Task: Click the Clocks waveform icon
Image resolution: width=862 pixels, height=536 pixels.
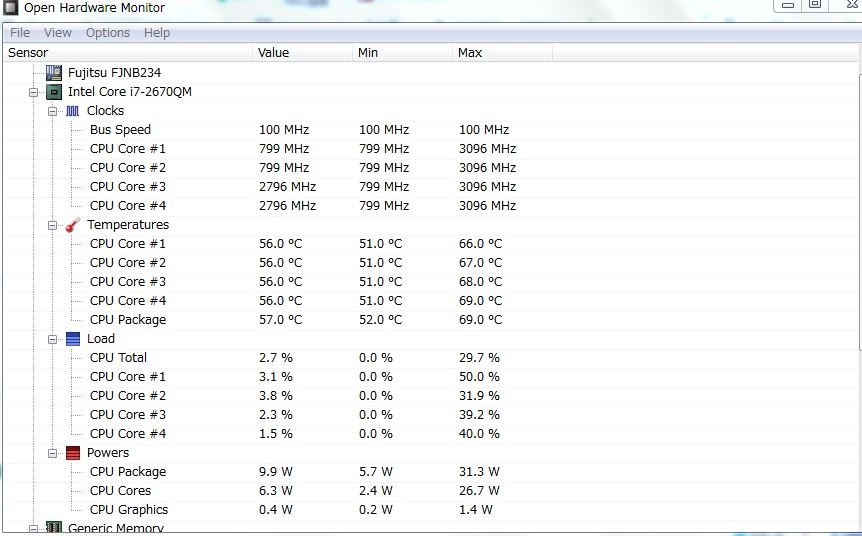Action: tap(73, 111)
